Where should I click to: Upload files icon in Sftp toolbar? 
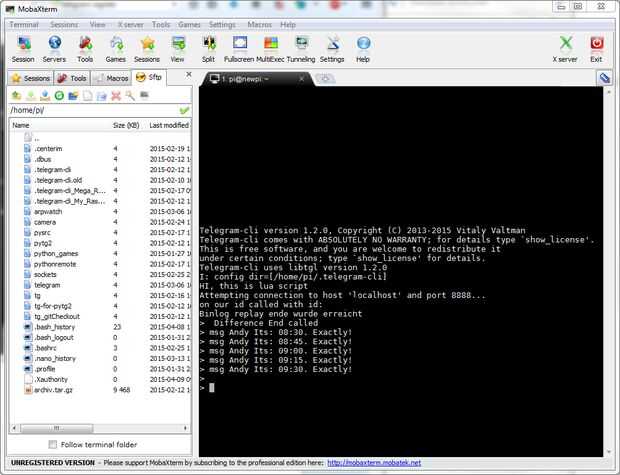45,95
